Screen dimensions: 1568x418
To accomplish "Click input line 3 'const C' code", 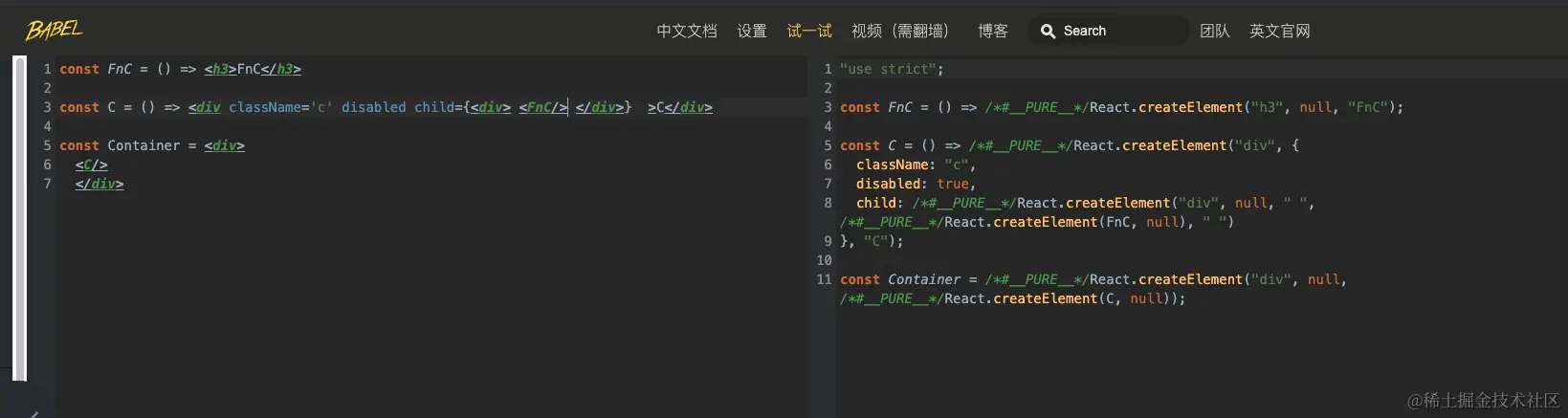I will (x=386, y=107).
